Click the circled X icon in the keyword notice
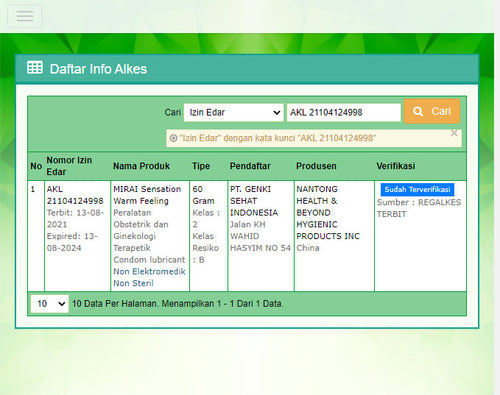This screenshot has width=500, height=395. coord(173,138)
